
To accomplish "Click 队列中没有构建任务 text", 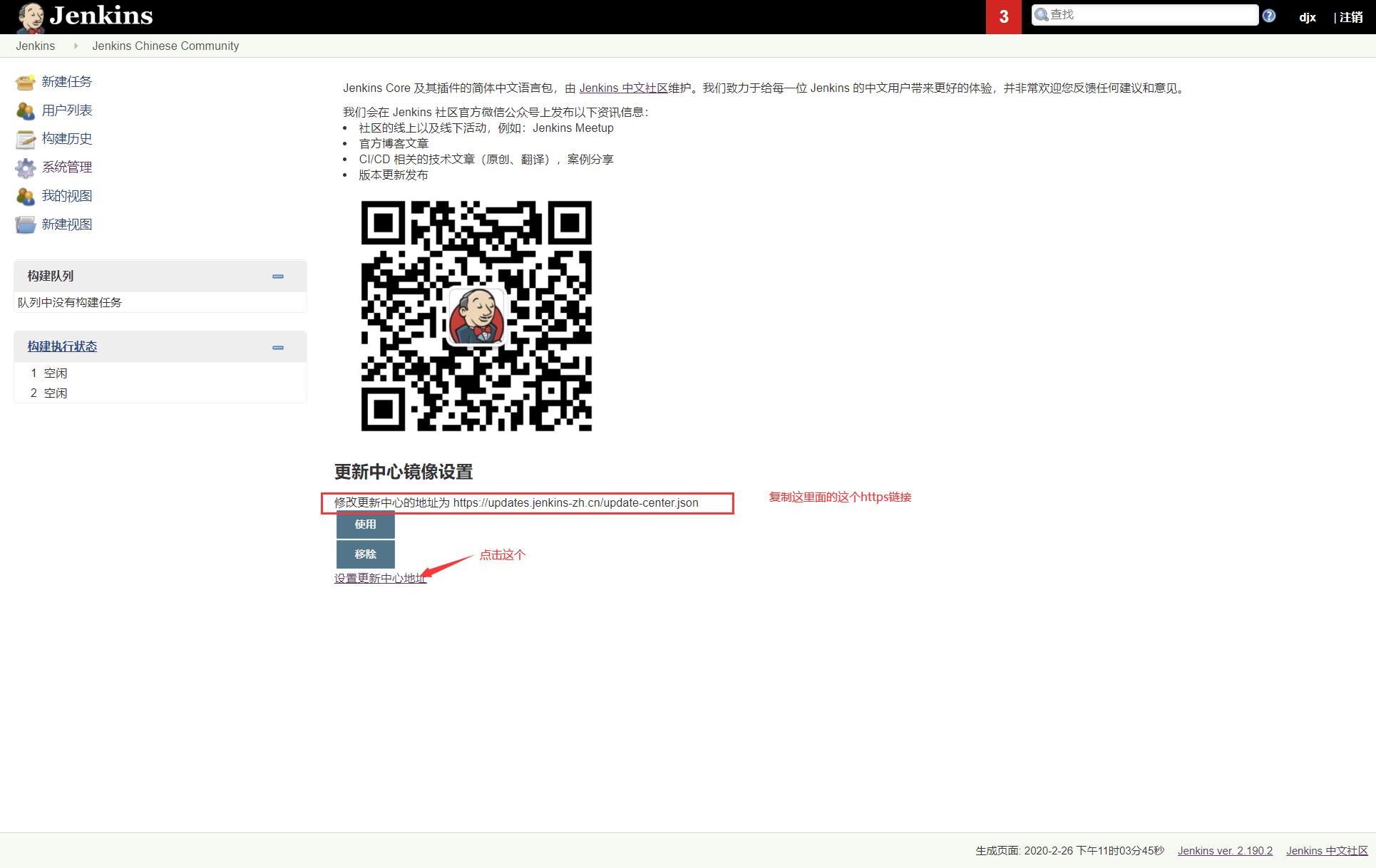I will [x=70, y=303].
